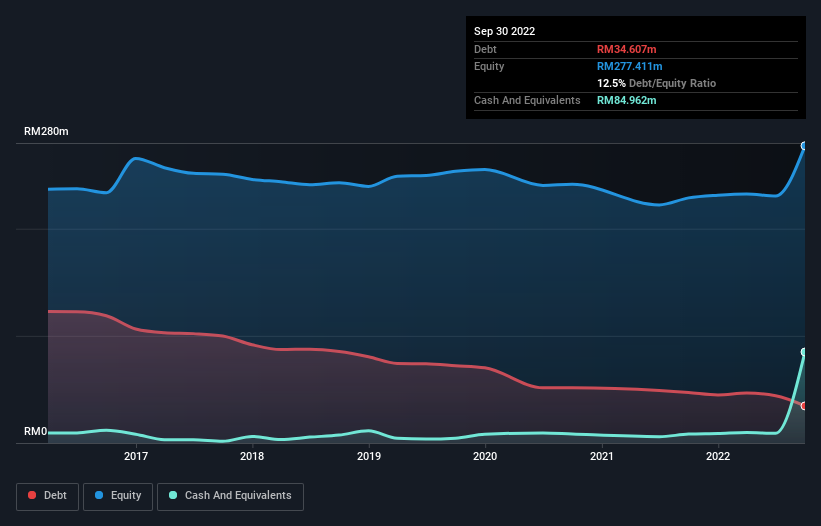Click the RM34.607m debt value
Viewport: 821px width, 526px height.
[626, 49]
